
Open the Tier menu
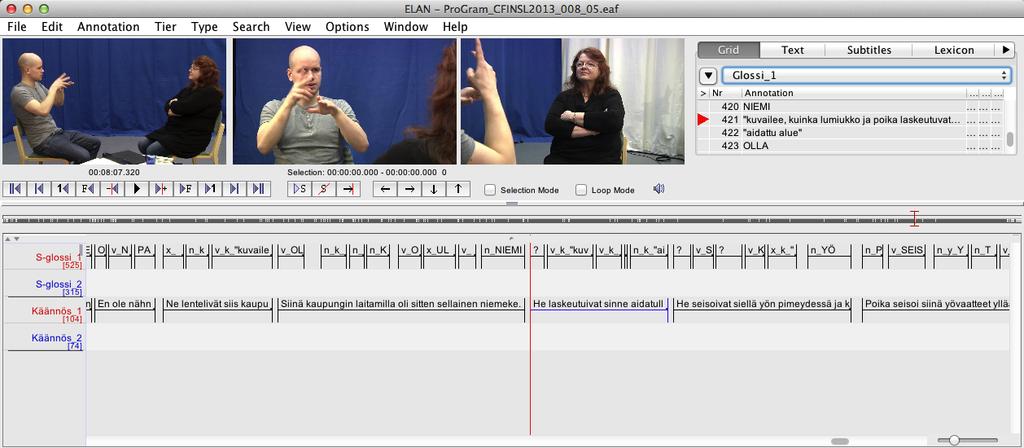tap(165, 27)
